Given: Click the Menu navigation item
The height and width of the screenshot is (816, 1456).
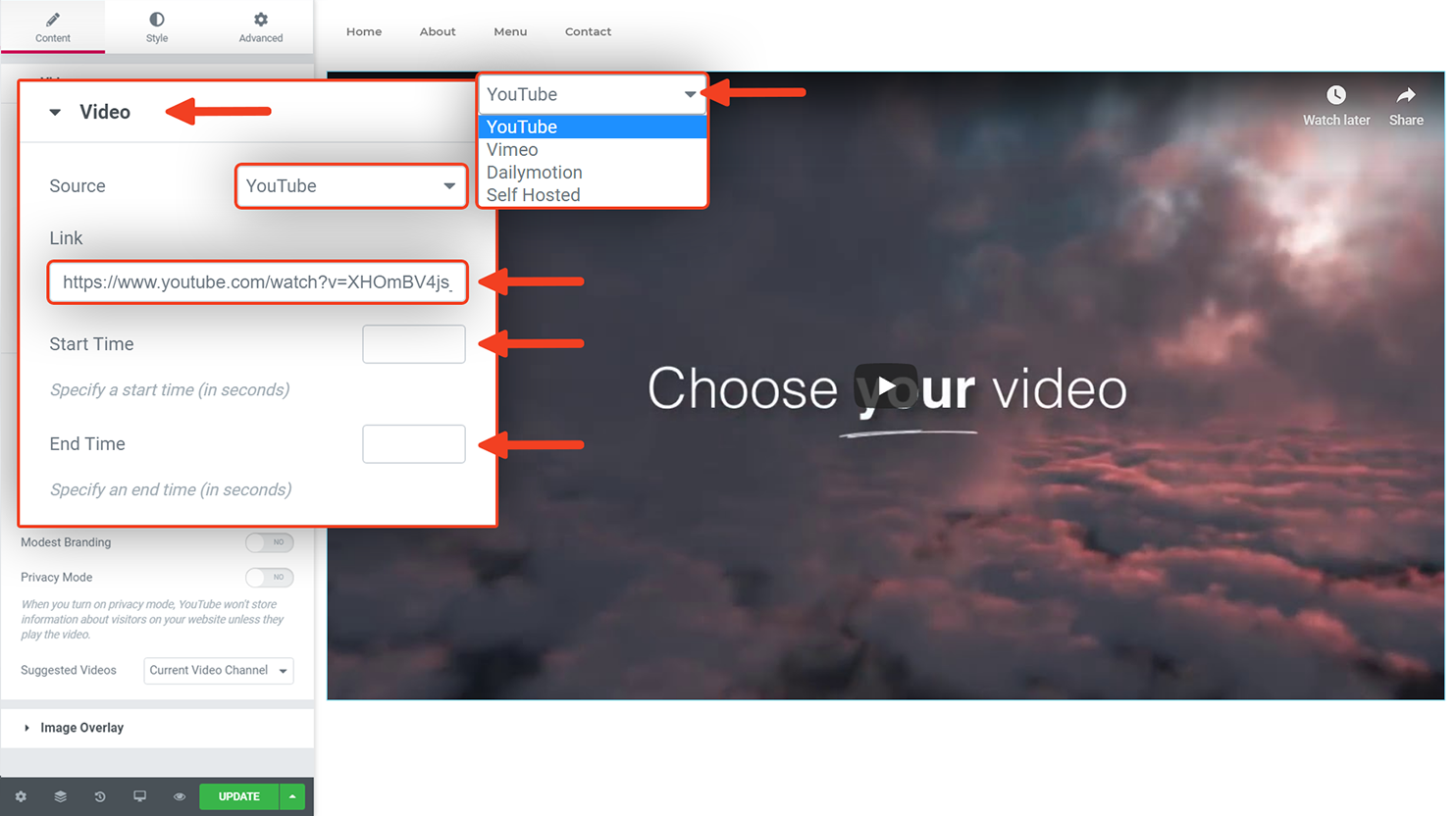Looking at the screenshot, I should click(510, 31).
